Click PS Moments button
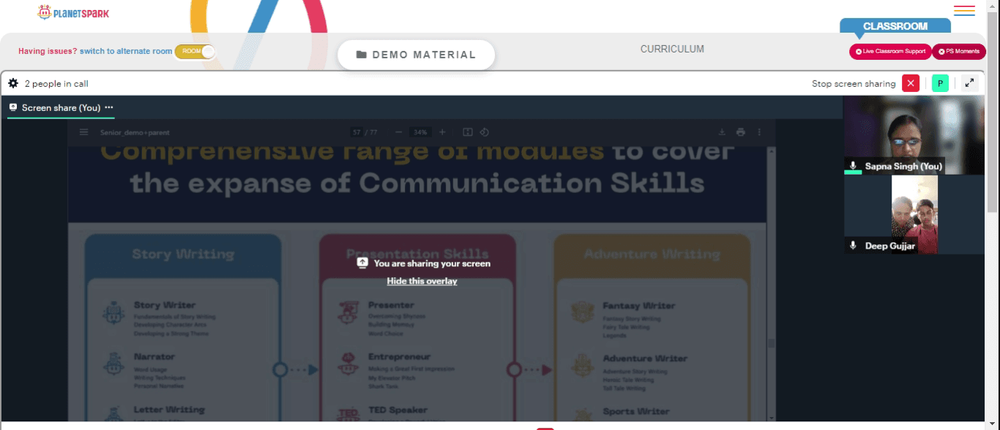This screenshot has height=430, width=1000. click(x=959, y=51)
